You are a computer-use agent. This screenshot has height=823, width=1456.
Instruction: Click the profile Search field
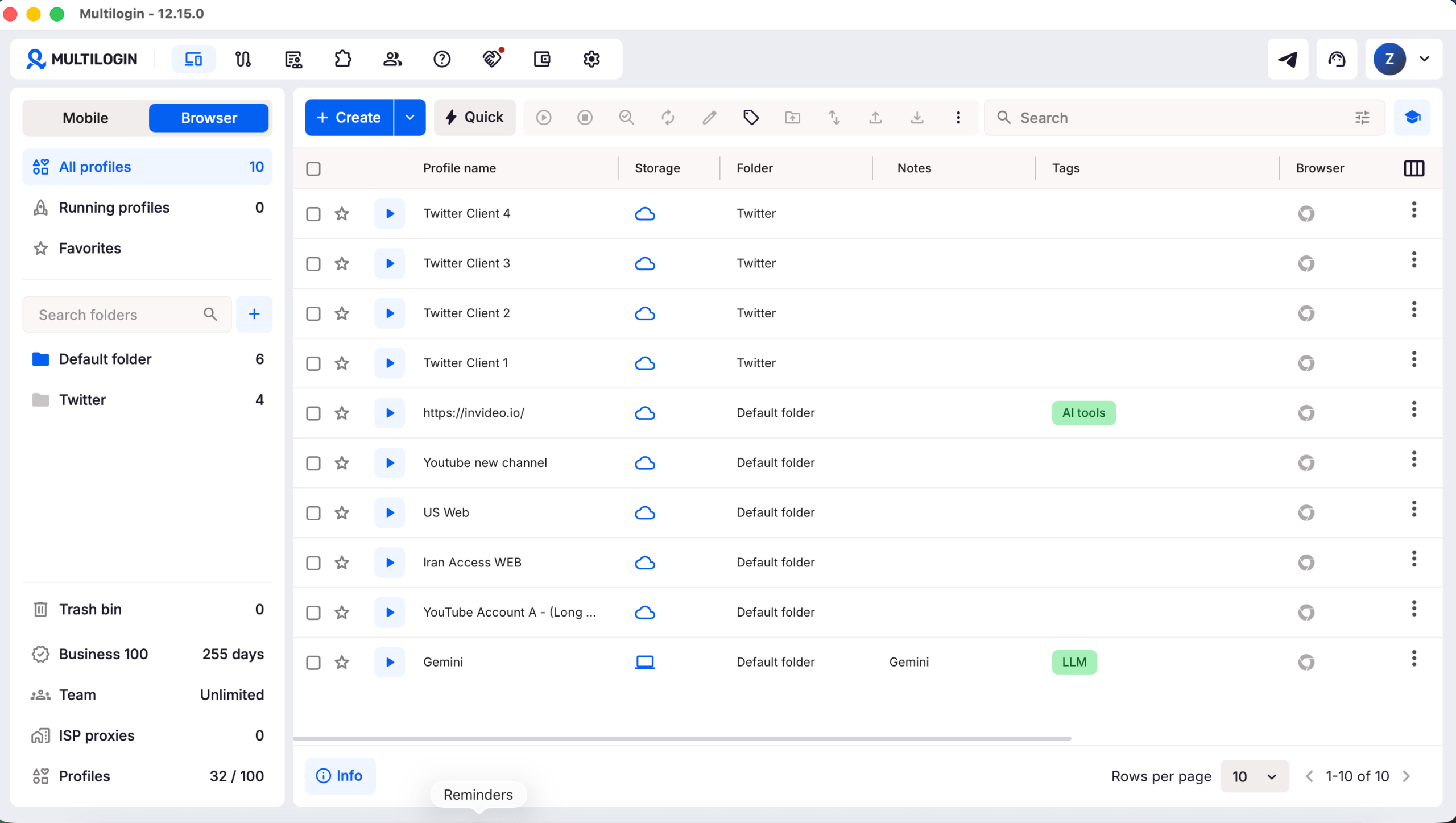(1185, 118)
